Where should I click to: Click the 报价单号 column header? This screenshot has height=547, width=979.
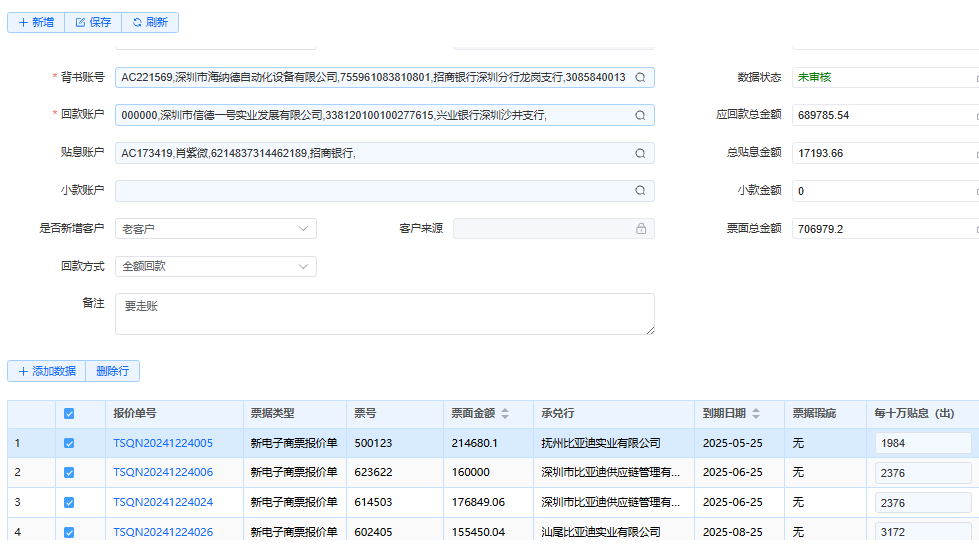pyautogui.click(x=174, y=413)
